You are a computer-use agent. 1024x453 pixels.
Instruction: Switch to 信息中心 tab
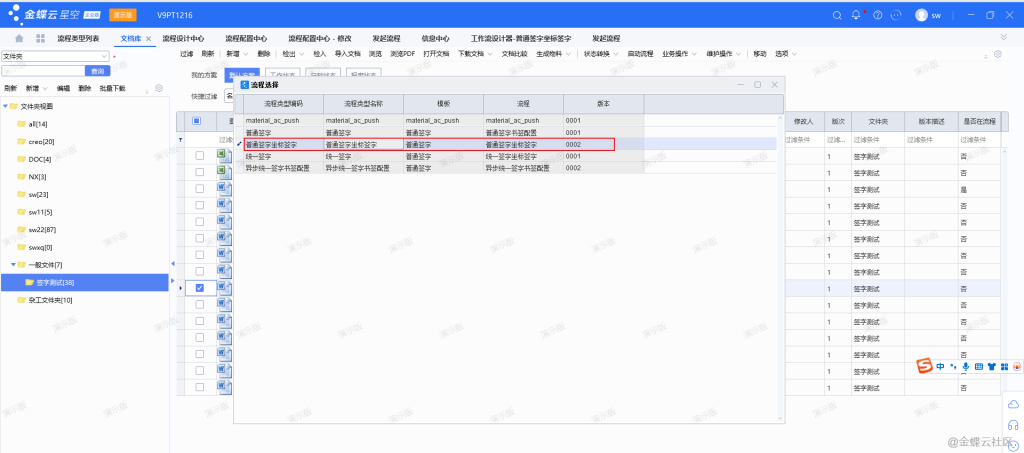pyautogui.click(x=436, y=39)
